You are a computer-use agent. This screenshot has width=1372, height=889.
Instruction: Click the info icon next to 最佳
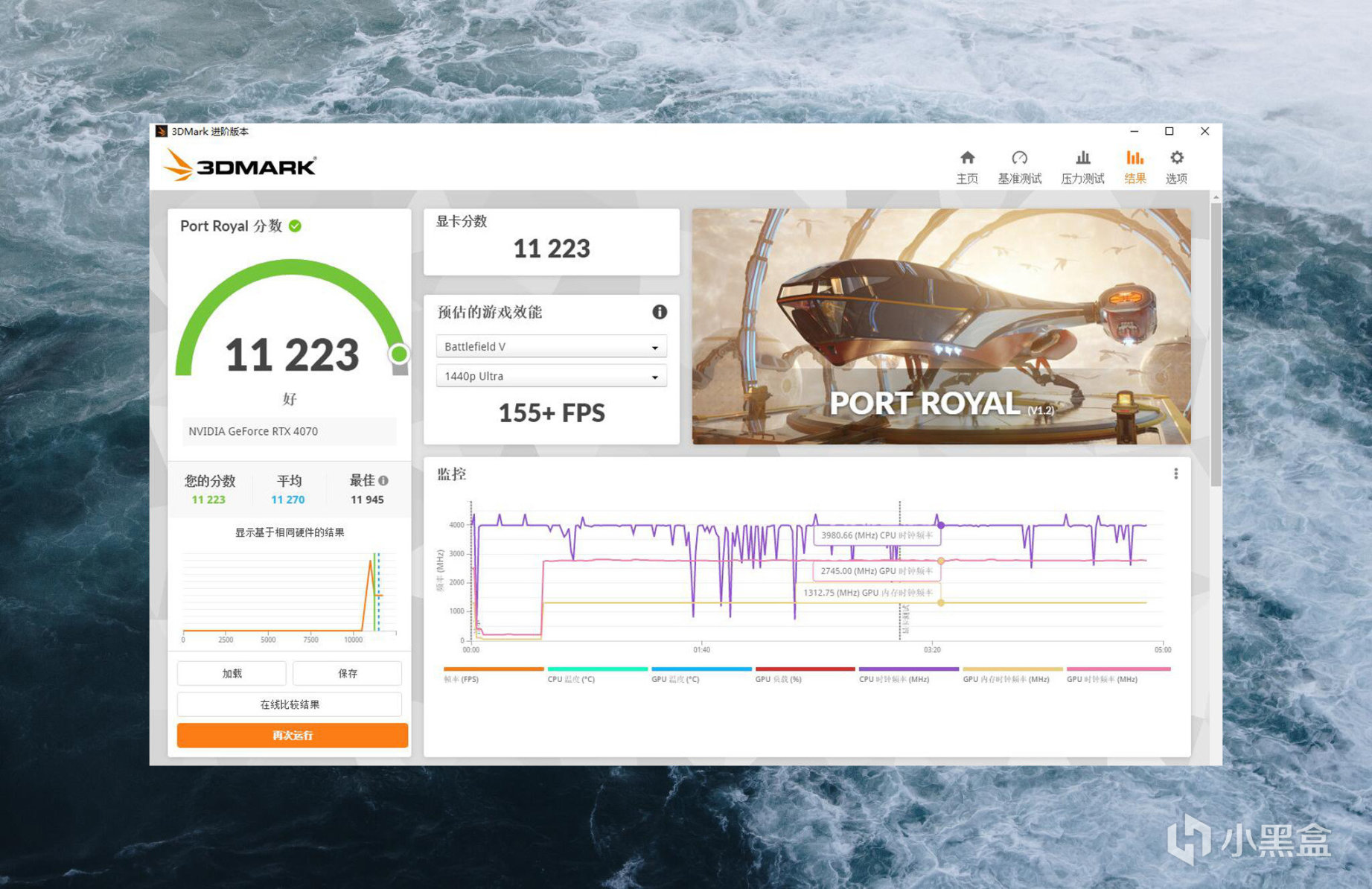(383, 481)
